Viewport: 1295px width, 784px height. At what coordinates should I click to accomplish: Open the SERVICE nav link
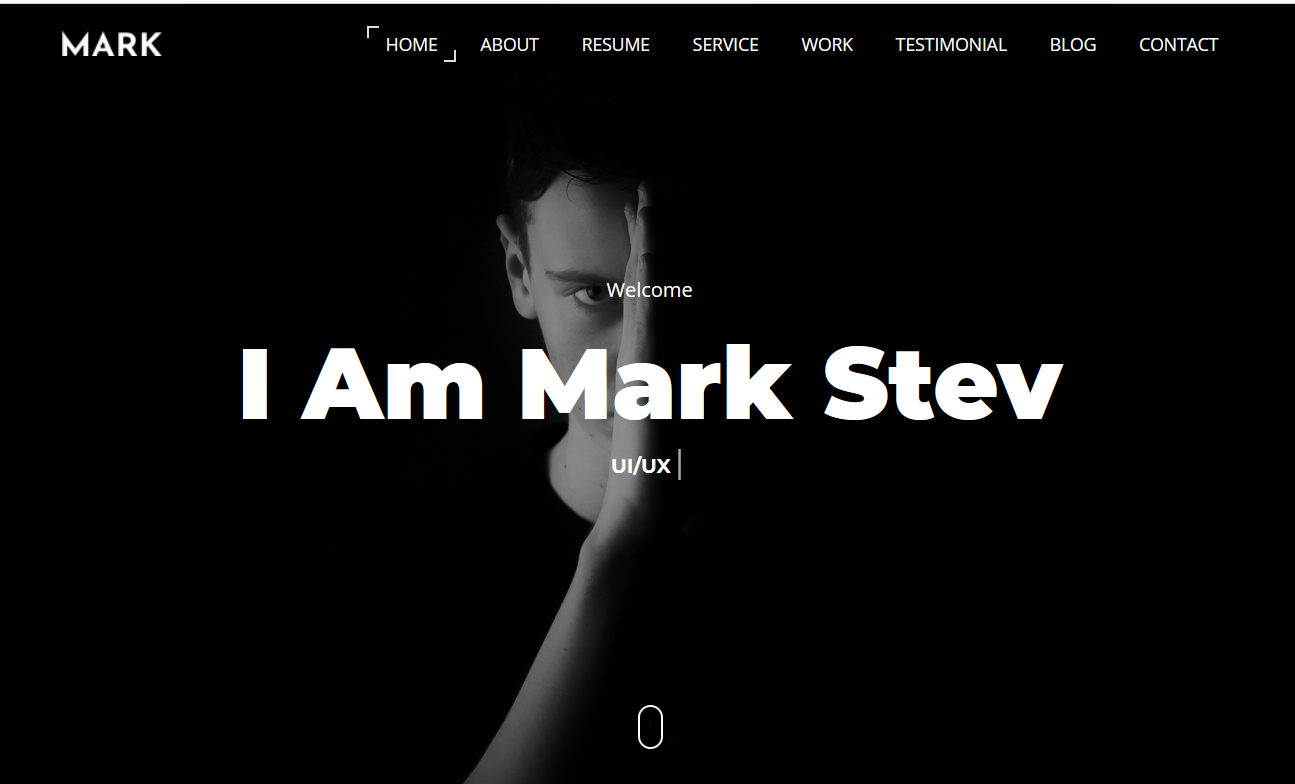click(726, 45)
